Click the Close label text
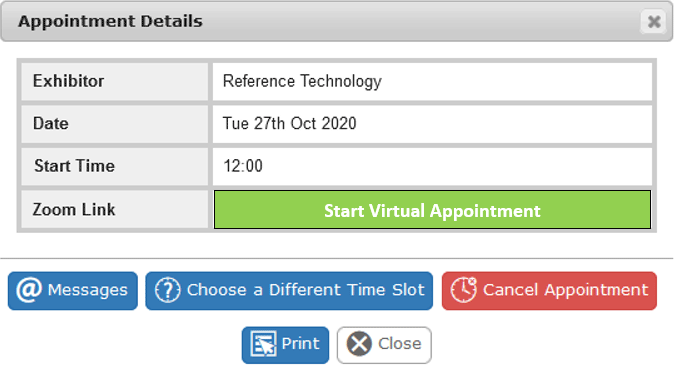This screenshot has height=373, width=674. click(x=400, y=344)
